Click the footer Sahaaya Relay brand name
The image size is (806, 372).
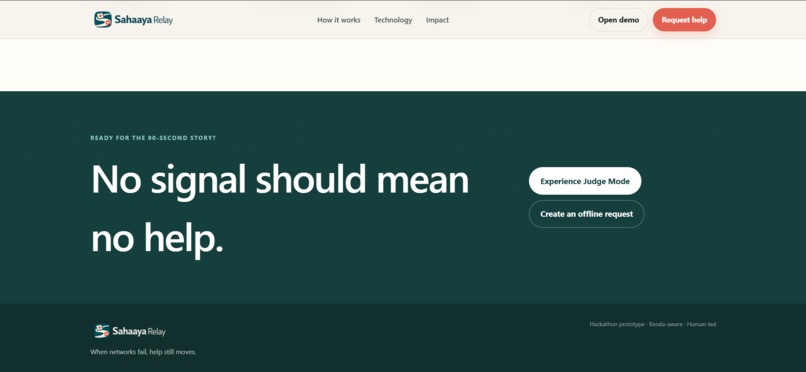139,331
